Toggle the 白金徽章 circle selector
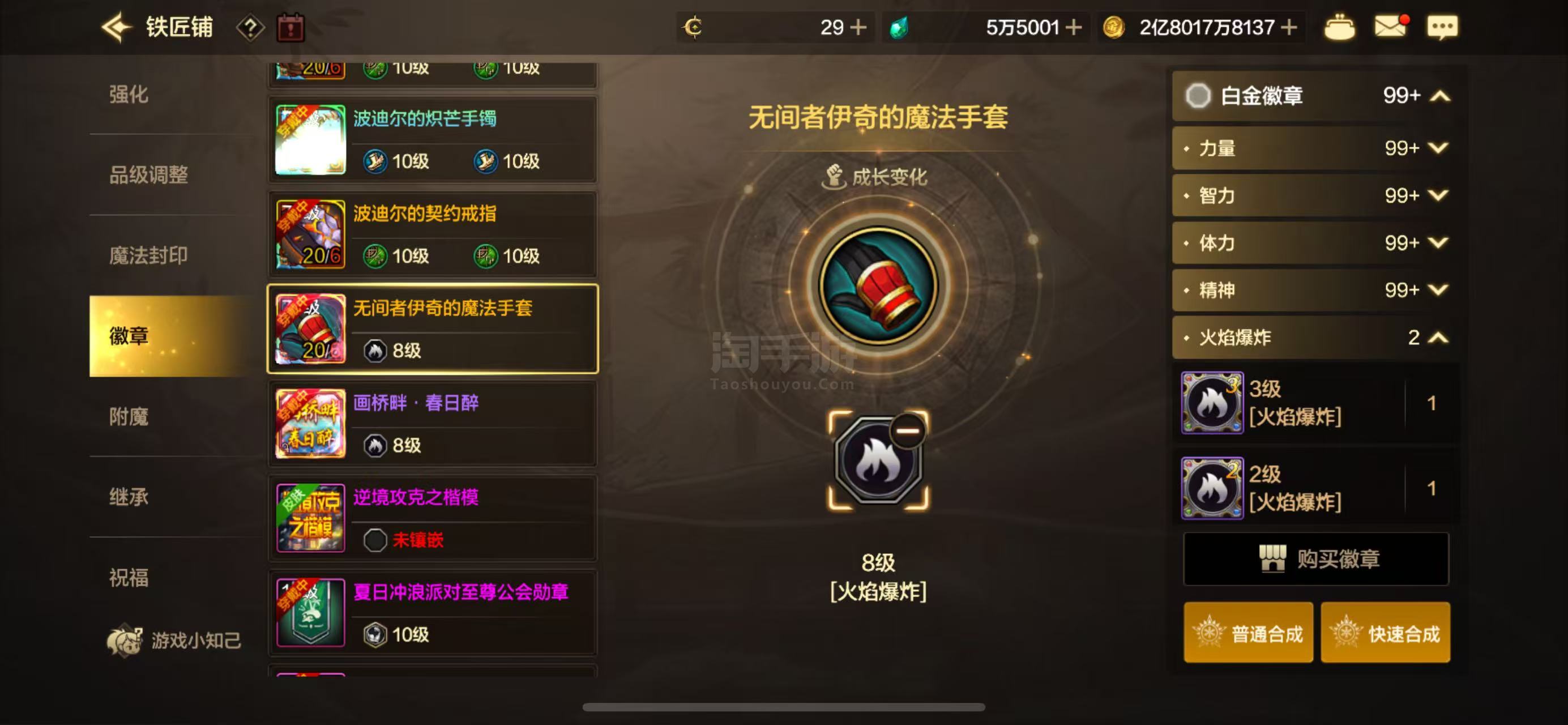The width and height of the screenshot is (1568, 725). [1197, 96]
